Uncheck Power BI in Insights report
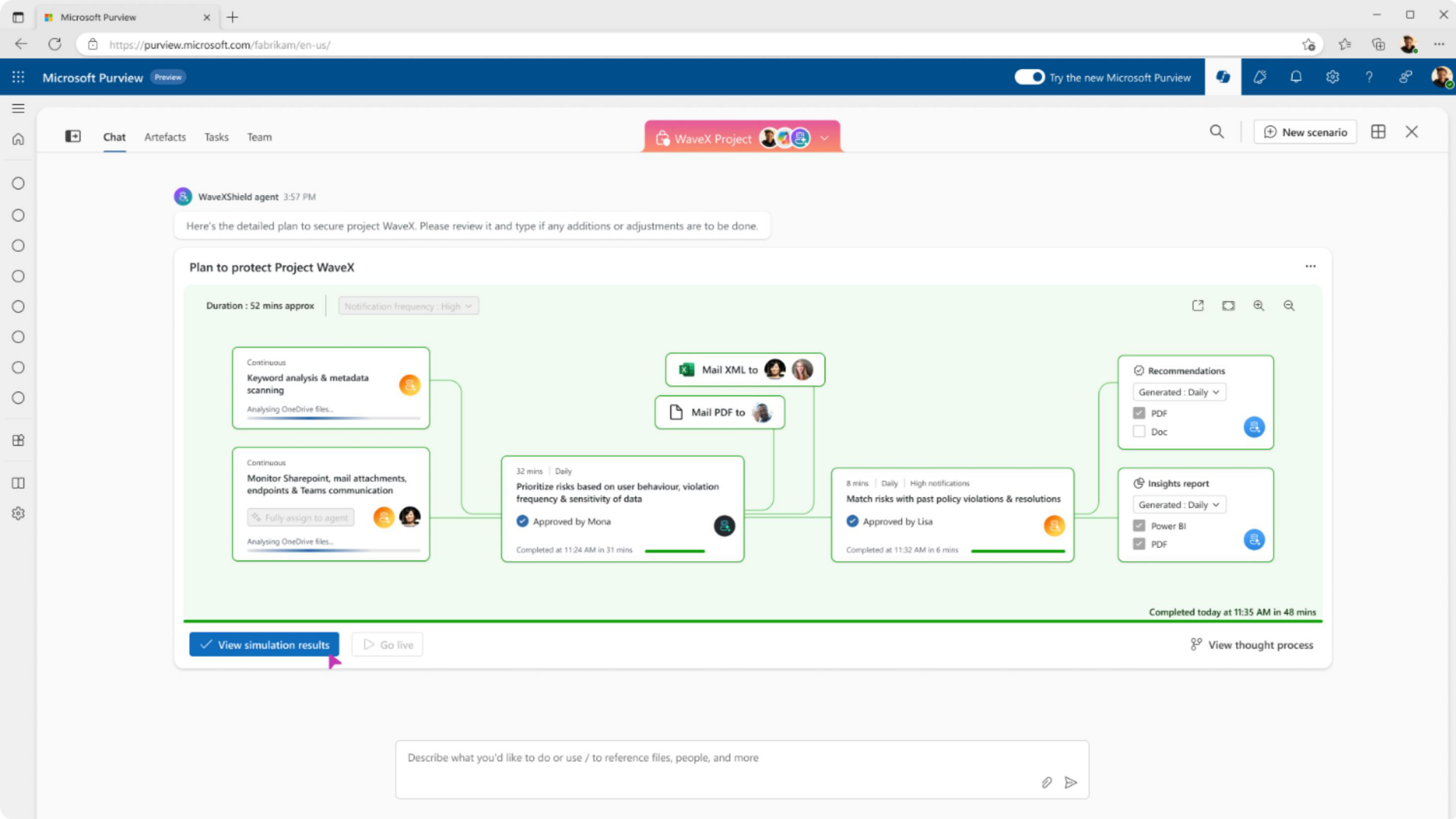Screen dimensions: 1456x819 click(1139, 526)
